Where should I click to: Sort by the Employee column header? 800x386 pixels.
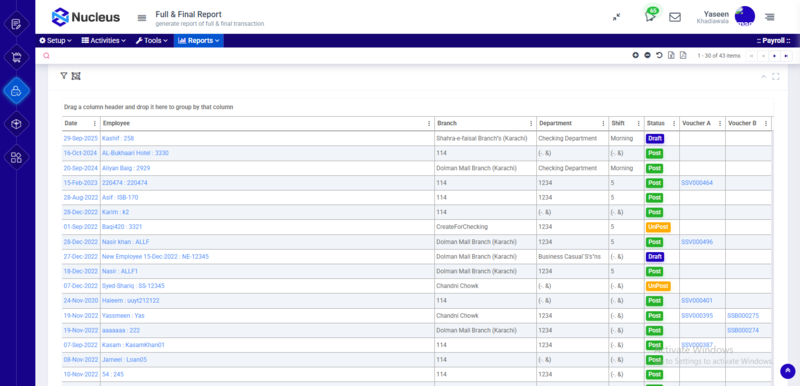(x=116, y=123)
